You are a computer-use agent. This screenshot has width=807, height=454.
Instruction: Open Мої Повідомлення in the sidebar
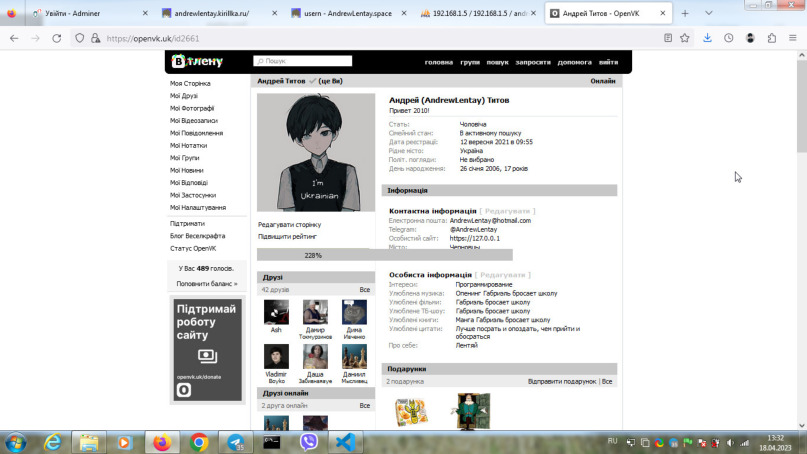(197, 133)
